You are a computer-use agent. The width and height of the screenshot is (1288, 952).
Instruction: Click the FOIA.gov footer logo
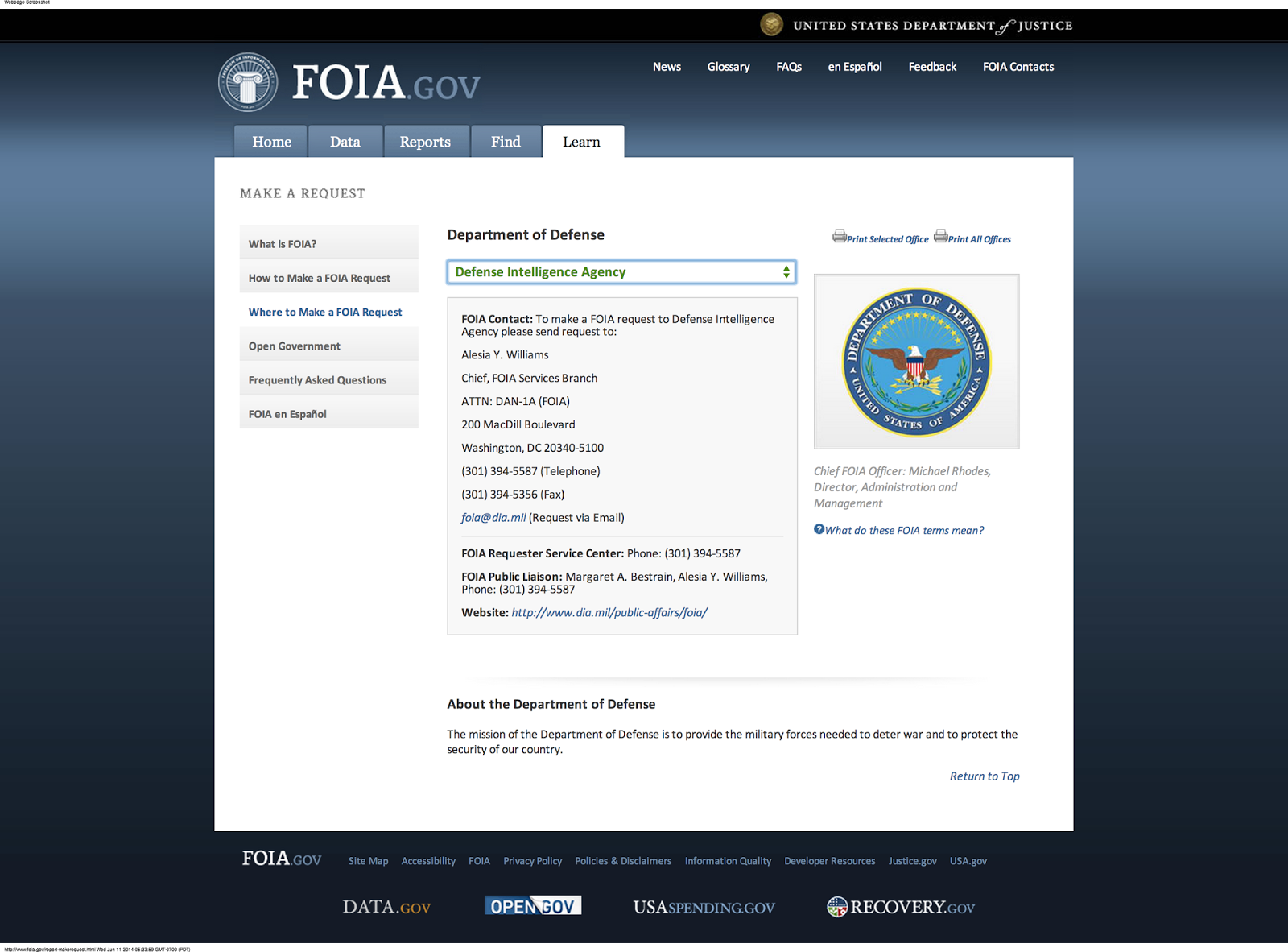click(x=282, y=859)
